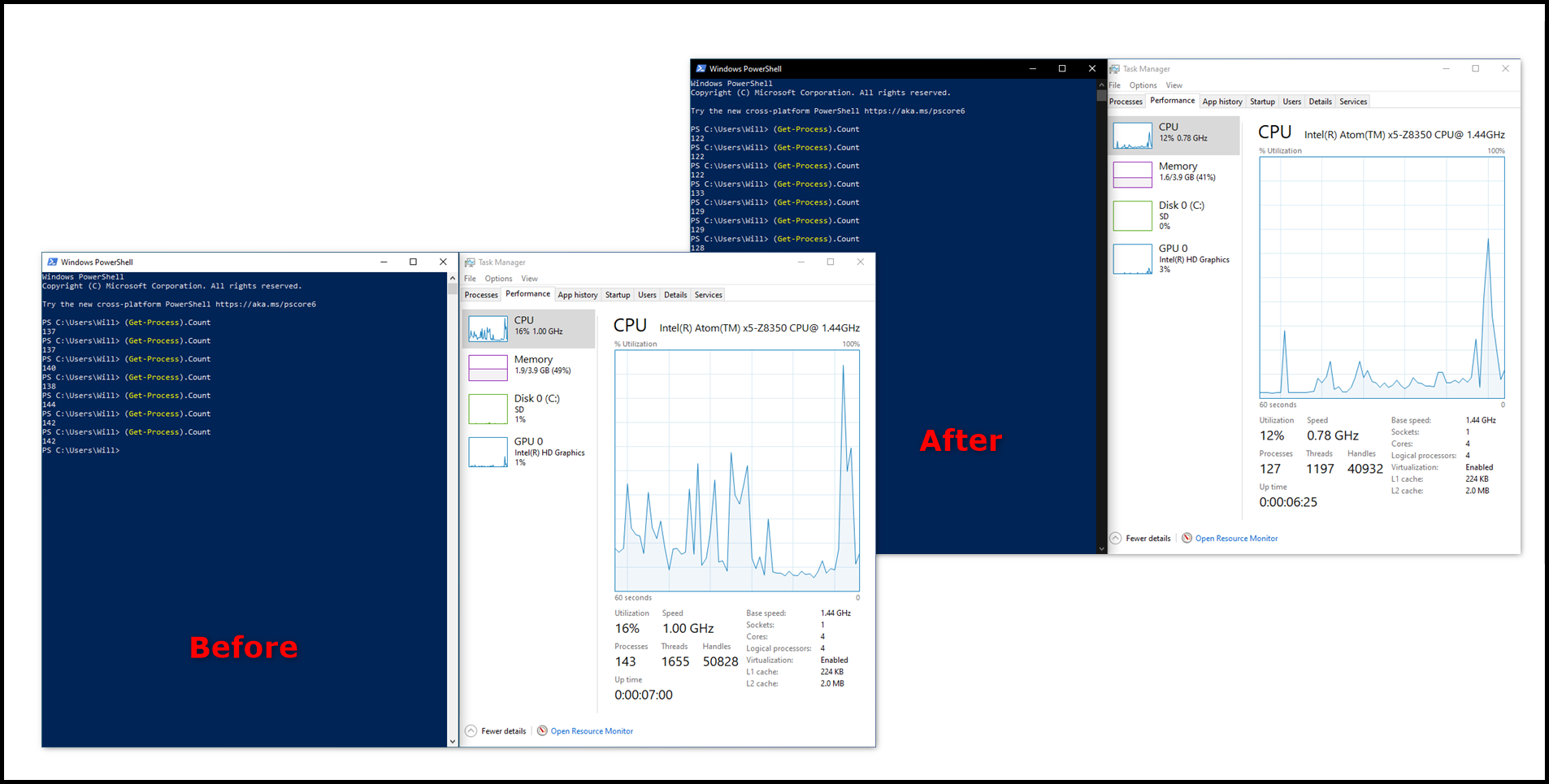Click the '1655' threads value
Viewport: 1549px width, 784px height.
click(675, 661)
